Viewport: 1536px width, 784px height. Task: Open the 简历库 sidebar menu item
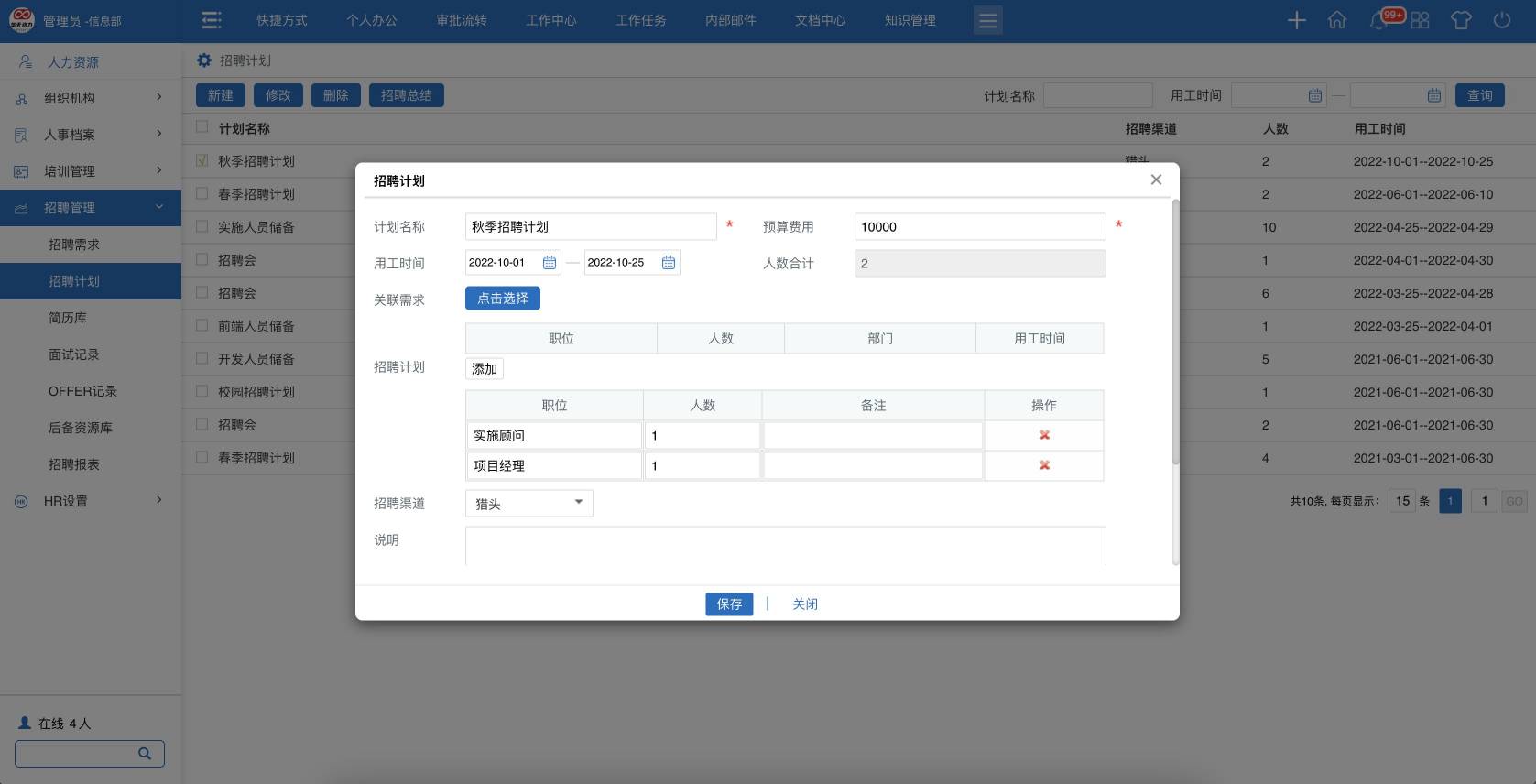point(68,318)
